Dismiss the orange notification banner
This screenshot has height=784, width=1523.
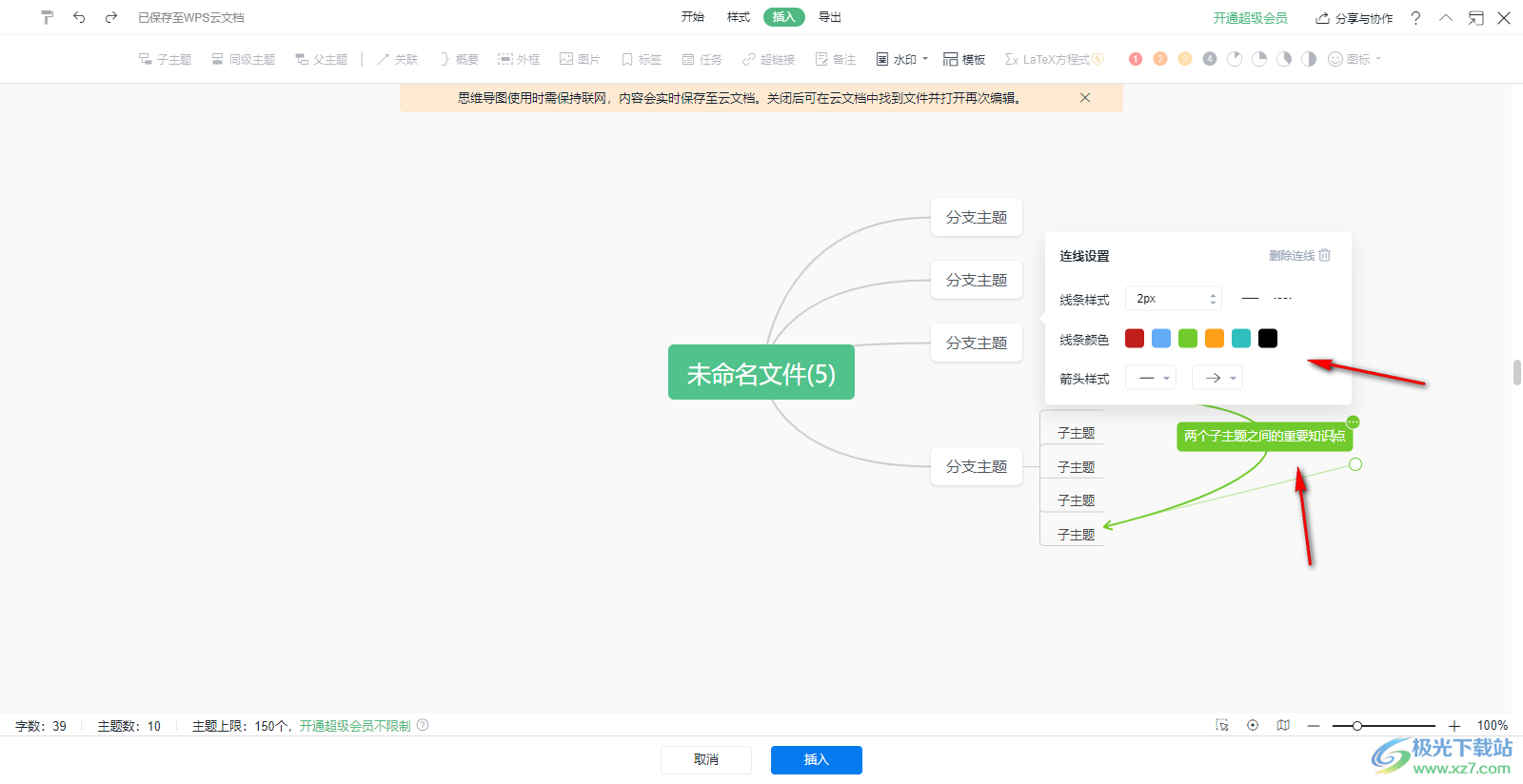[x=1085, y=98]
